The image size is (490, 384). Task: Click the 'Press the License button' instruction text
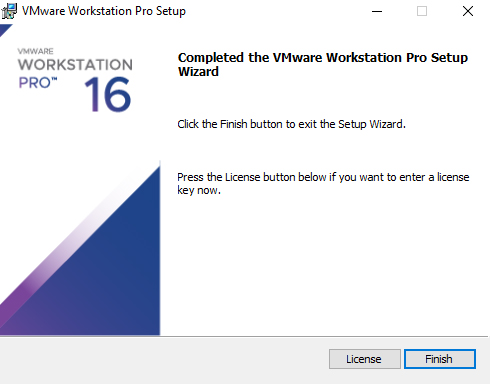pyautogui.click(x=323, y=183)
